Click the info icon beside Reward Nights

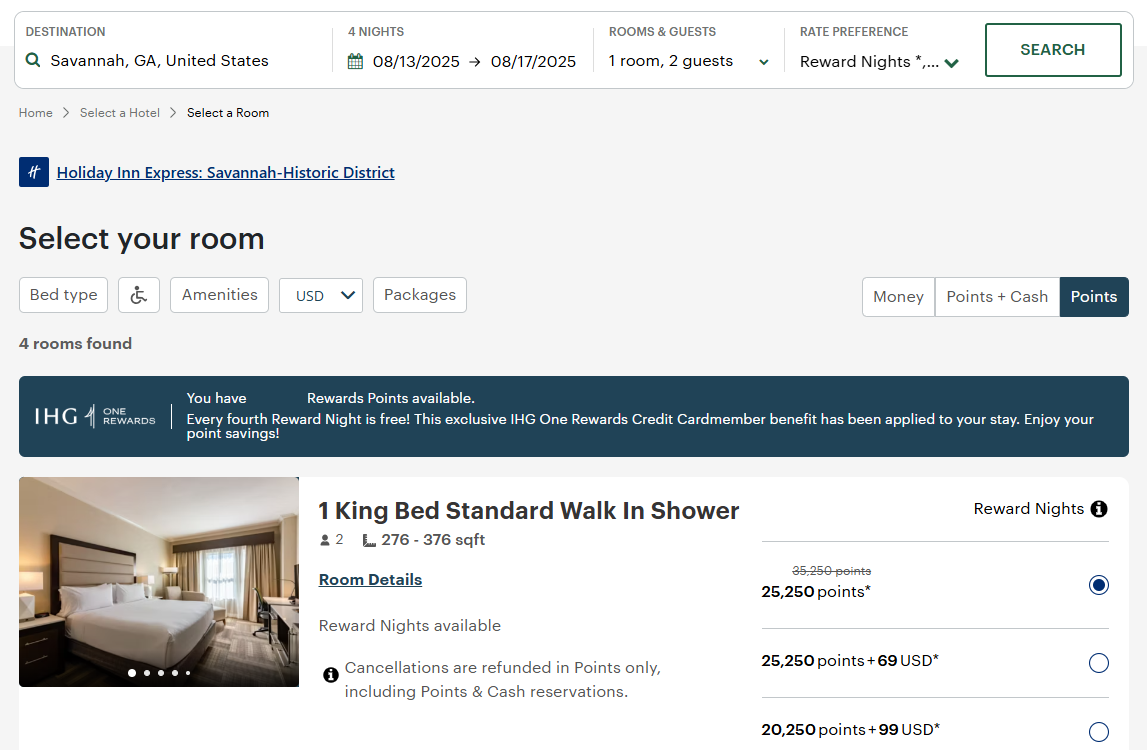[1100, 508]
